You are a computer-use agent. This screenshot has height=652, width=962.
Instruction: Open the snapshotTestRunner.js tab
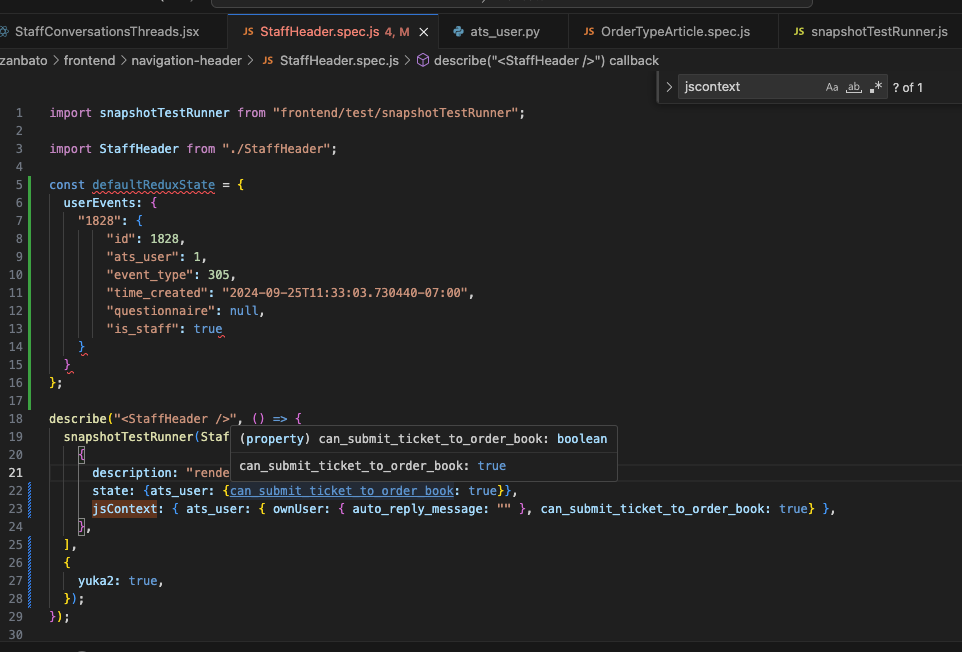click(x=879, y=32)
